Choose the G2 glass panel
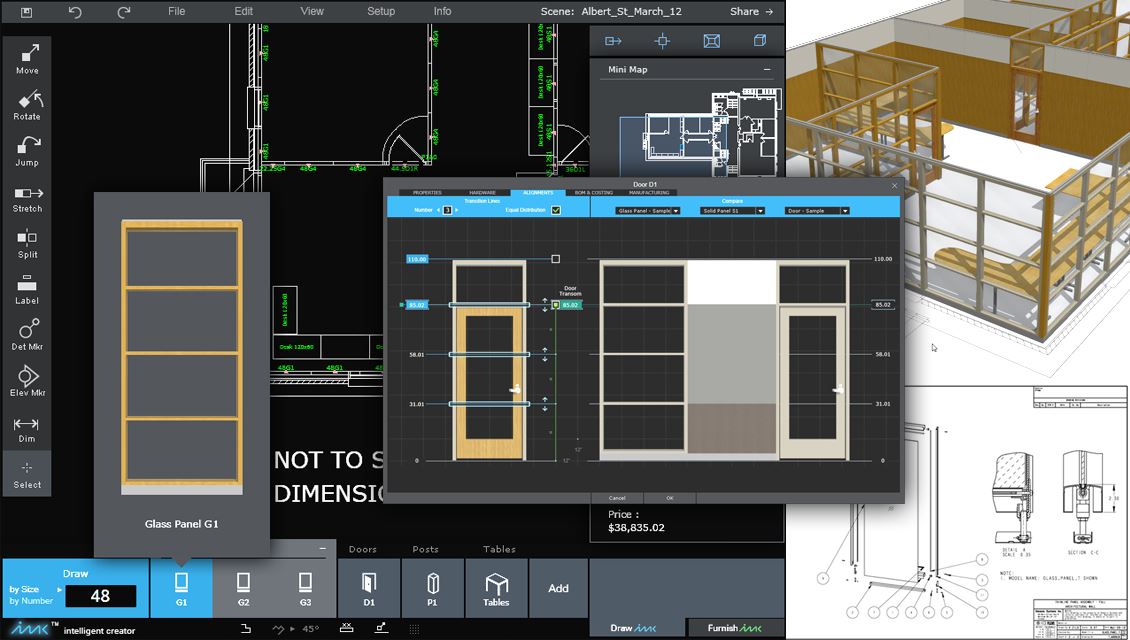Image resolution: width=1130 pixels, height=640 pixels. click(x=244, y=588)
